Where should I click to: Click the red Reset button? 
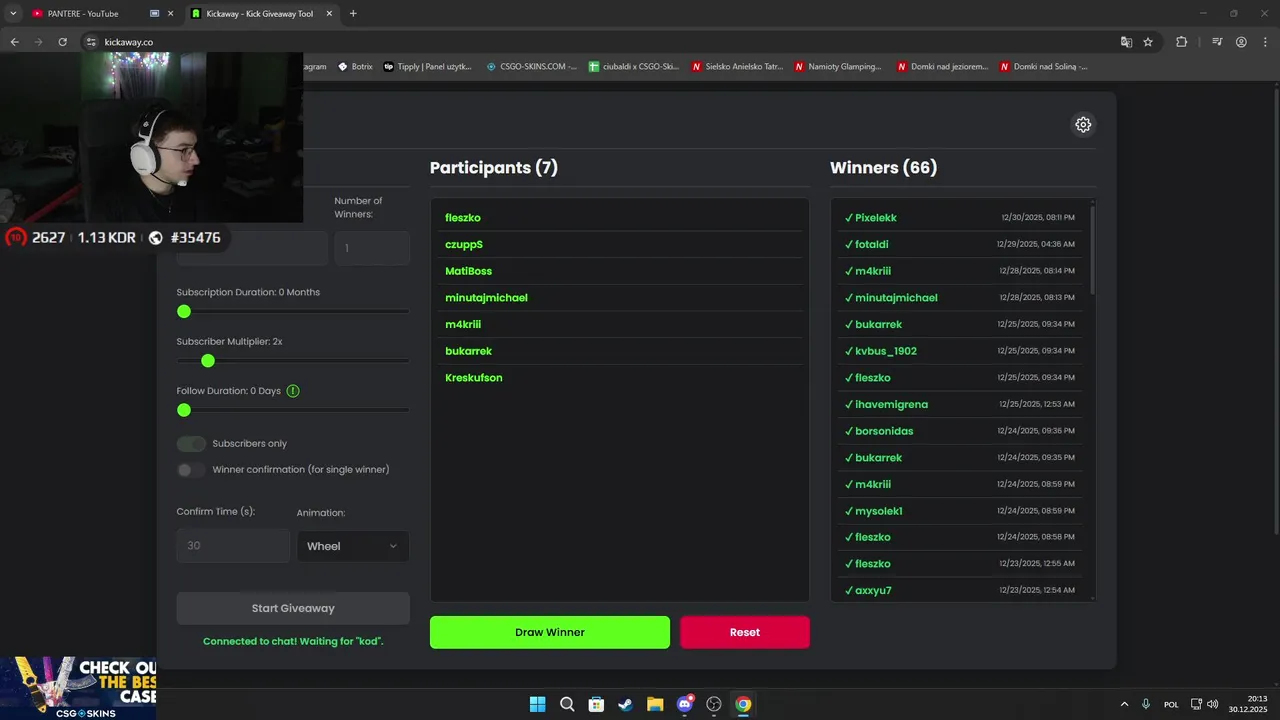(x=745, y=632)
